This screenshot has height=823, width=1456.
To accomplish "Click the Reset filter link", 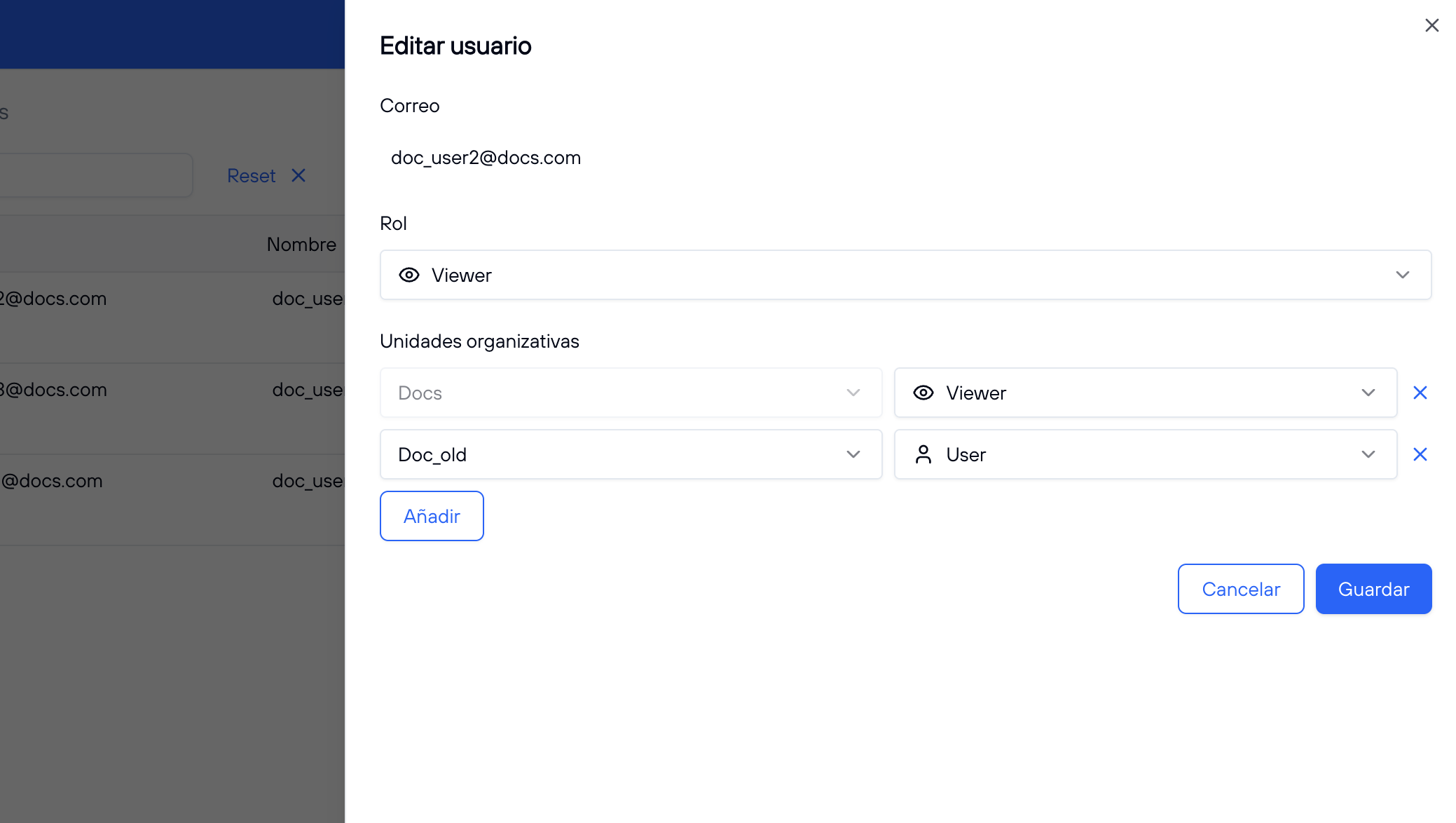I will tap(252, 175).
